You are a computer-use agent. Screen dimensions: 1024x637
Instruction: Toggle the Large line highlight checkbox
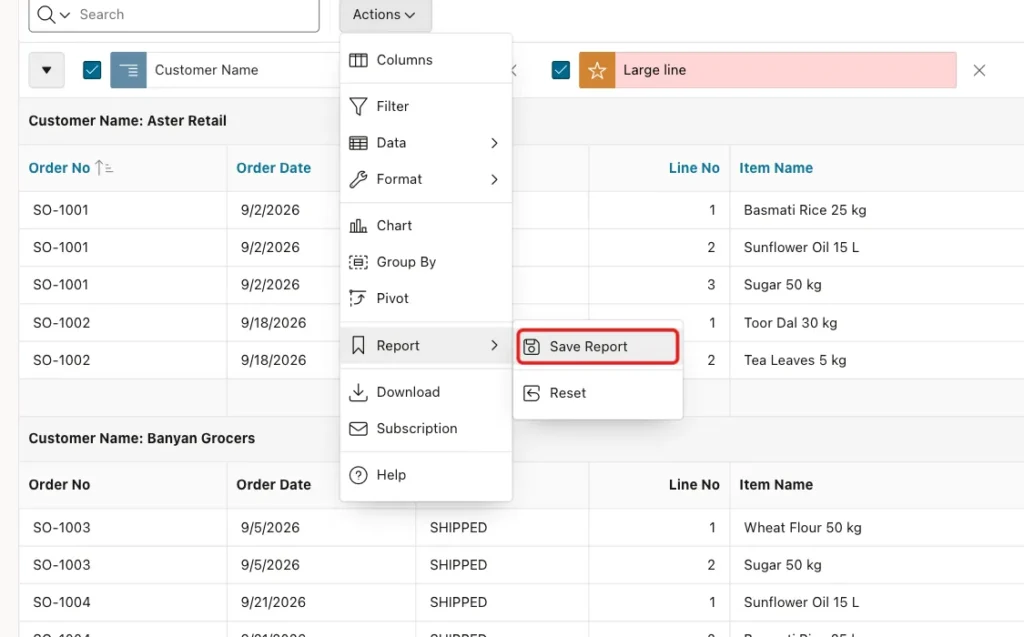click(560, 70)
